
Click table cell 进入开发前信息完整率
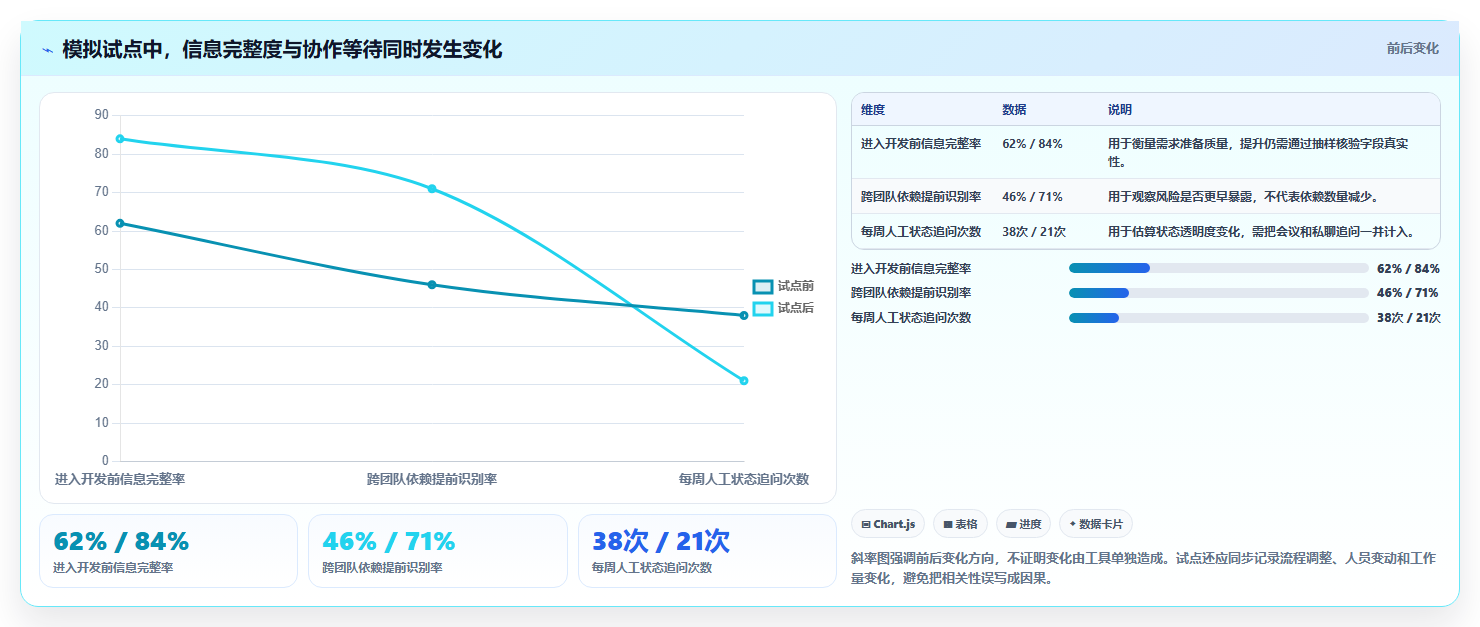click(x=921, y=144)
